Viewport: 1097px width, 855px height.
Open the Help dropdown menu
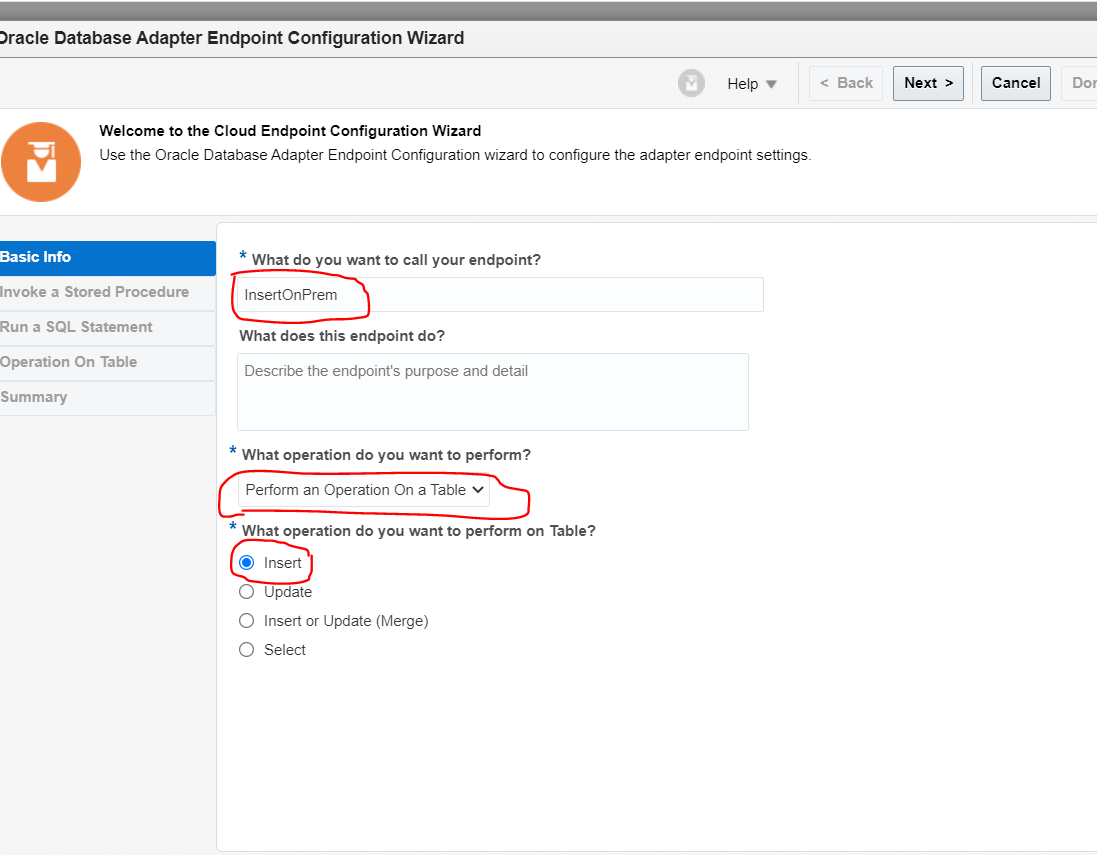(x=752, y=83)
